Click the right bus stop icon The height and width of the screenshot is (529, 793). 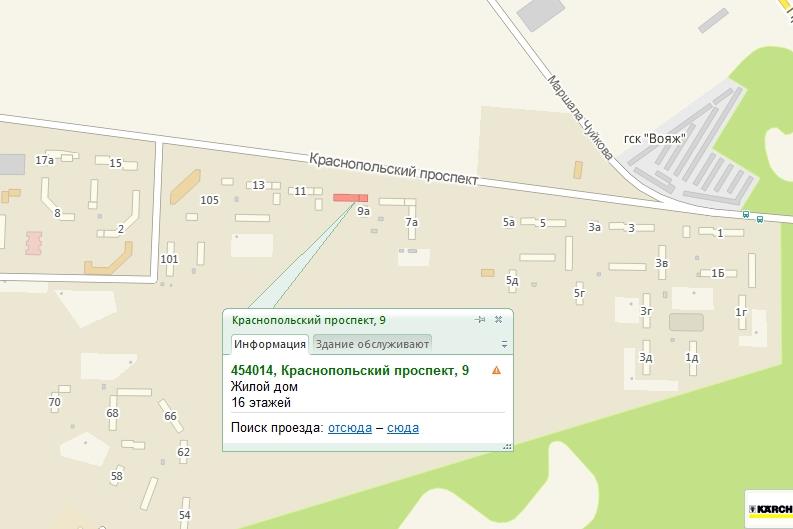(x=759, y=218)
